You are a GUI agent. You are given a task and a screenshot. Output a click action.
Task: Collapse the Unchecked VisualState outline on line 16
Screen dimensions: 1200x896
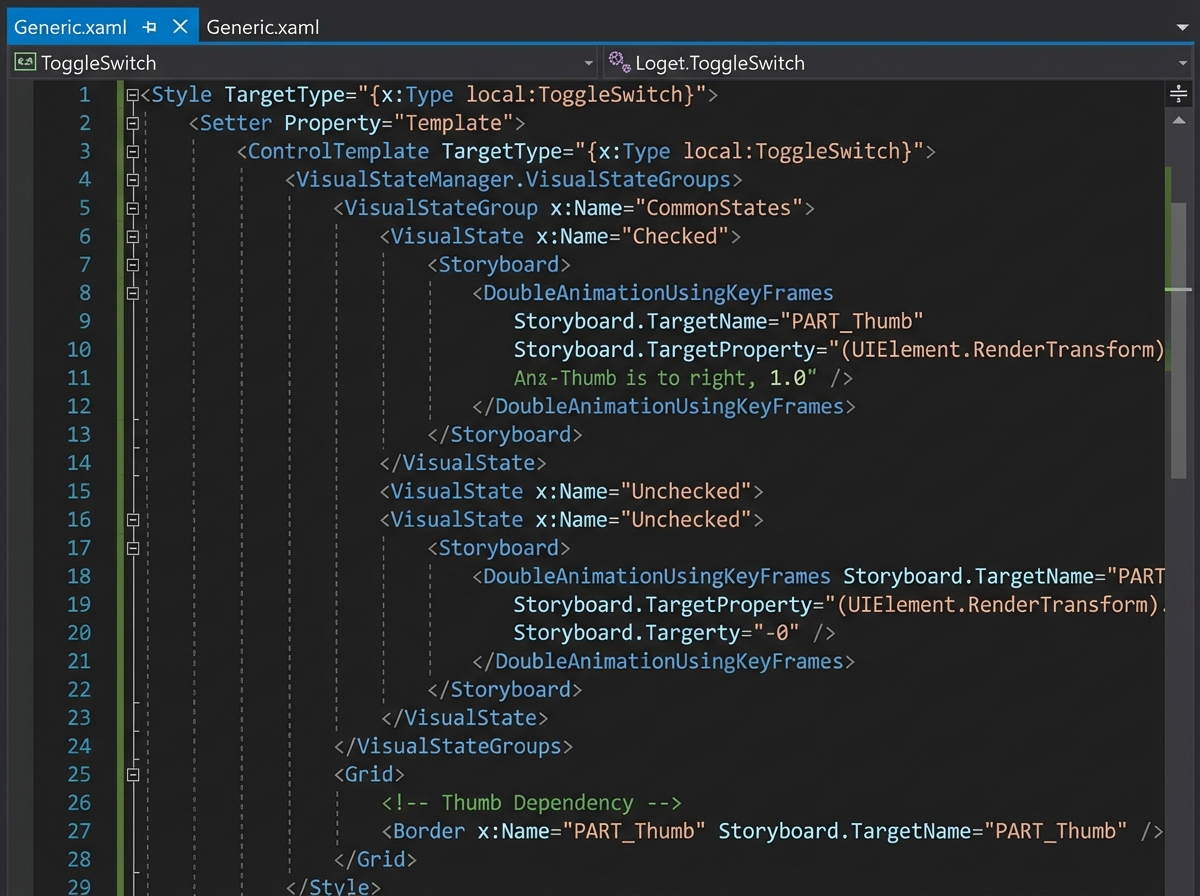coord(131,520)
